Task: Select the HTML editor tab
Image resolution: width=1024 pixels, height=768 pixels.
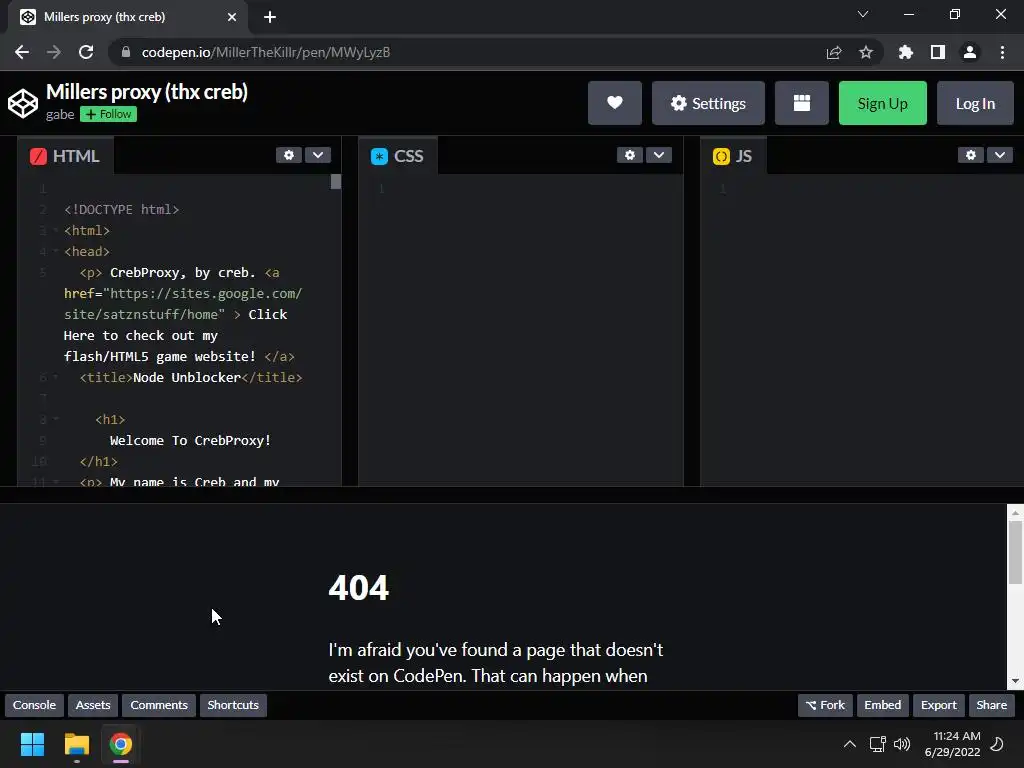Action: point(65,156)
